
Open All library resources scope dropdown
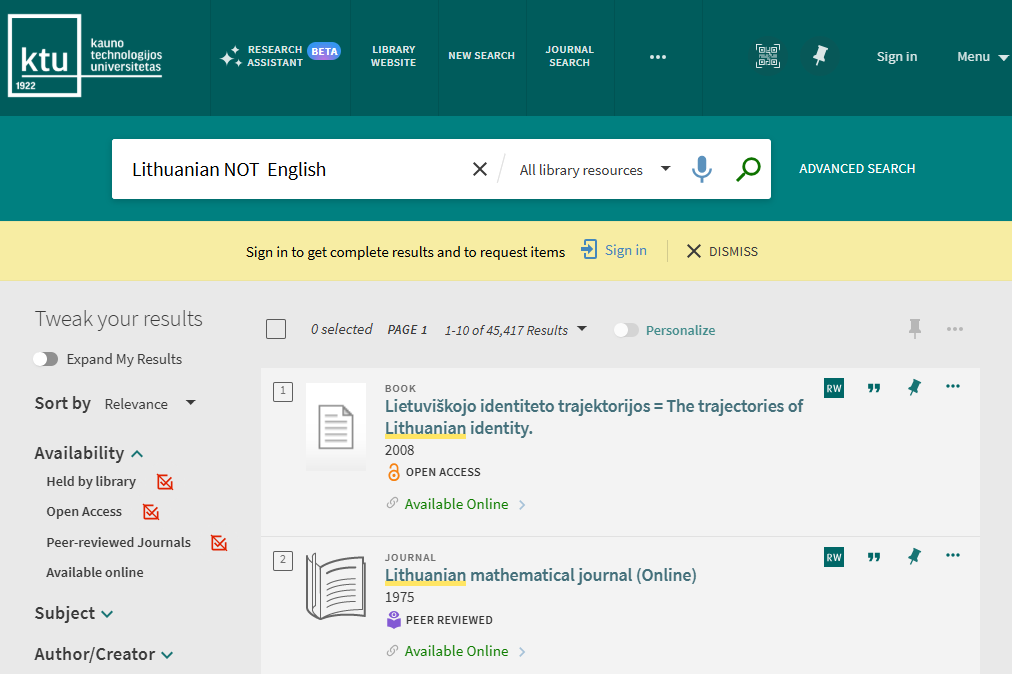(595, 170)
